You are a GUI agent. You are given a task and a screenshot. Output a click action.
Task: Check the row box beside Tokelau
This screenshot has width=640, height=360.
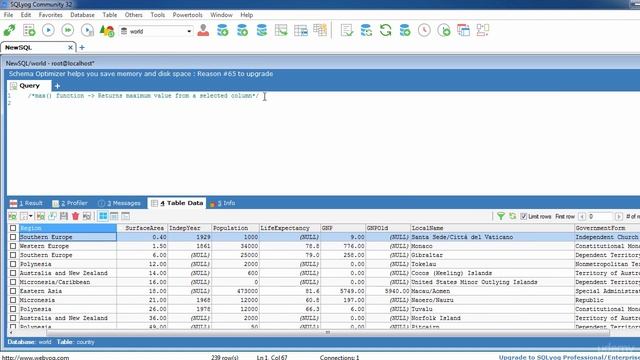[13, 264]
